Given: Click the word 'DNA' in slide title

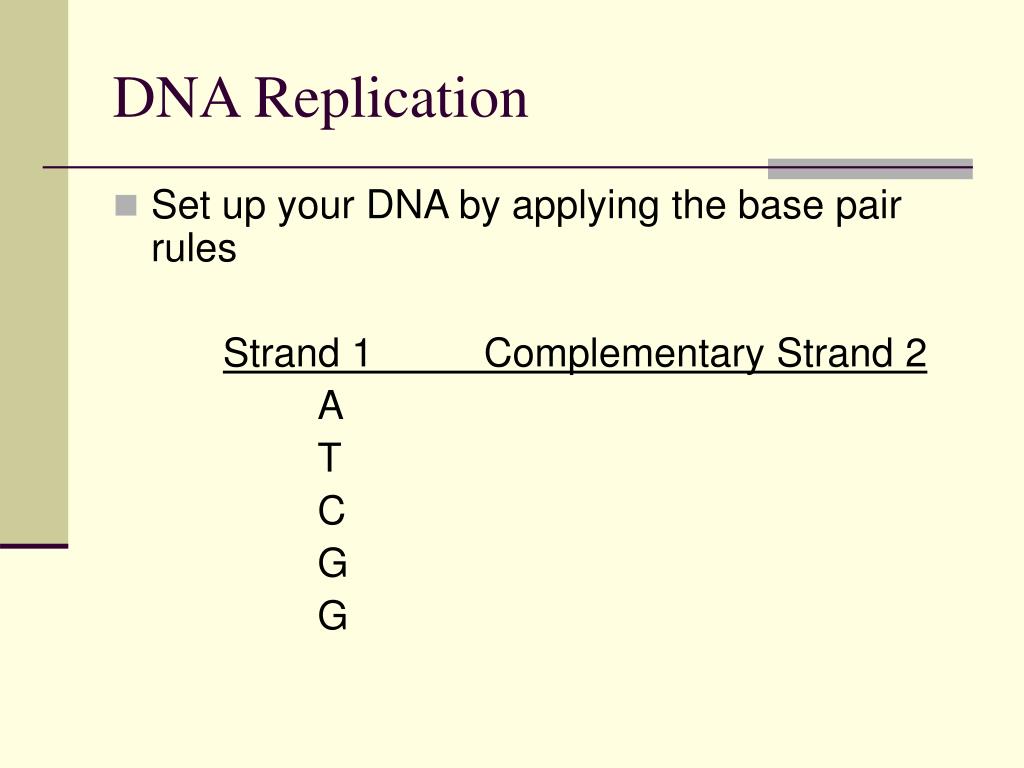Looking at the screenshot, I should click(x=176, y=97).
